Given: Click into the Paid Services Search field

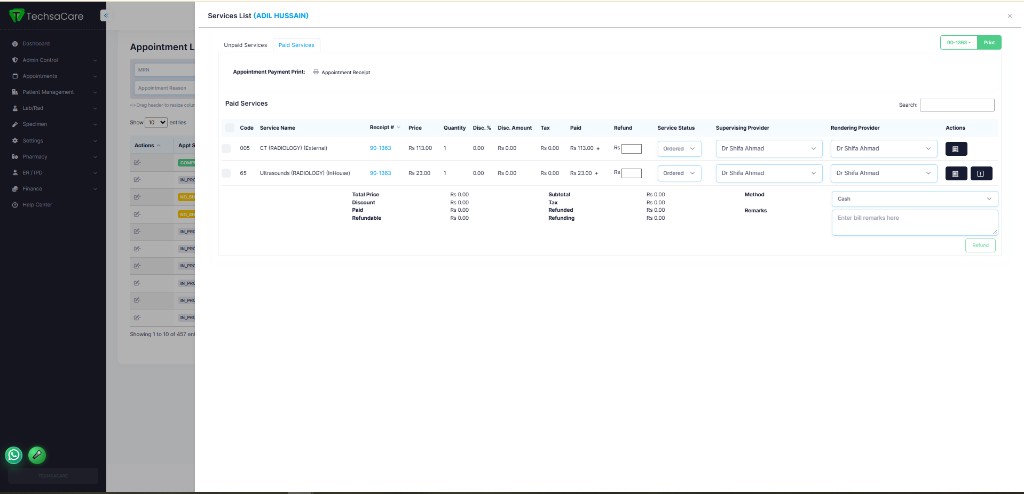Looking at the screenshot, I should tap(957, 105).
